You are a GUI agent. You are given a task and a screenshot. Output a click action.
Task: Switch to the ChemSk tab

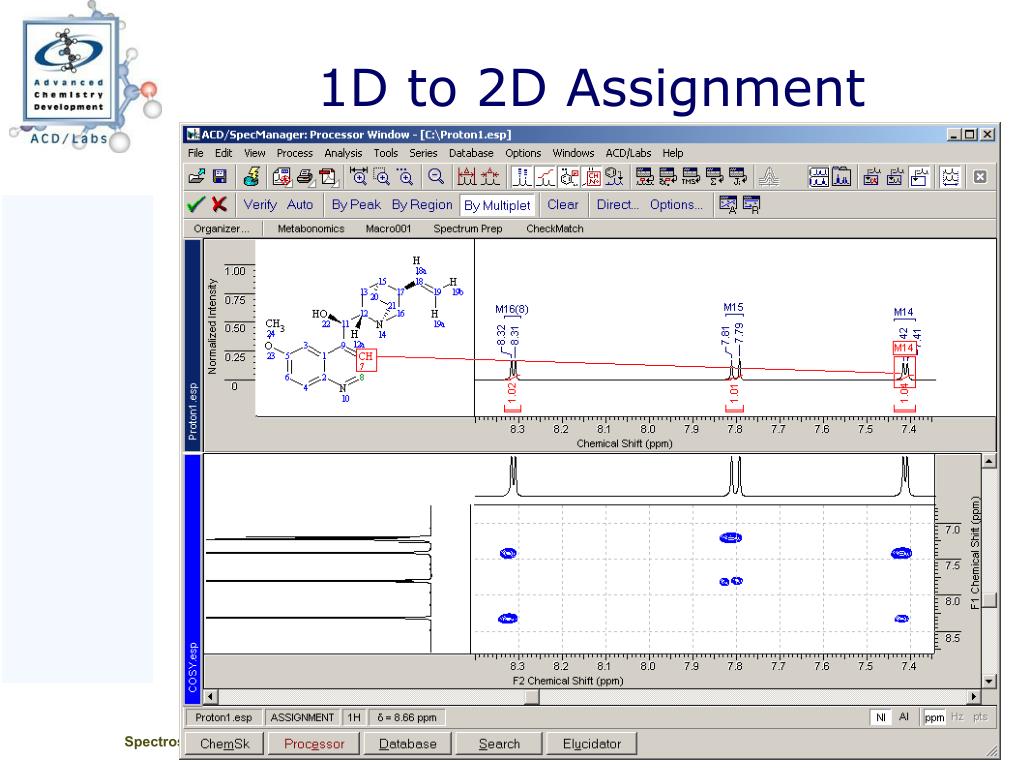point(225,744)
